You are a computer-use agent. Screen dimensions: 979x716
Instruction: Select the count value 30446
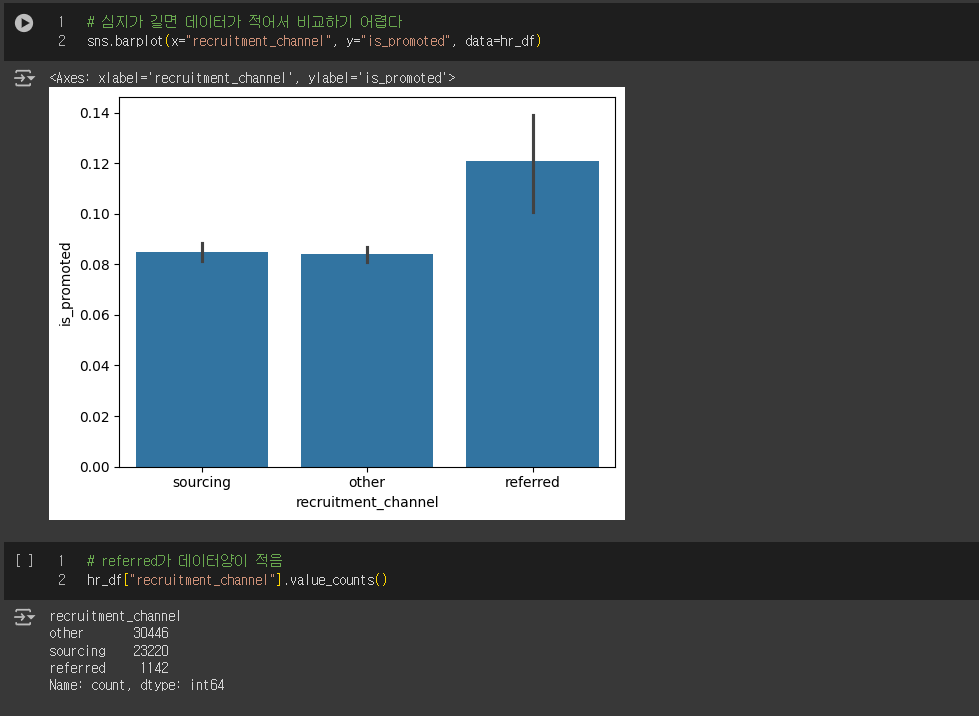point(150,634)
